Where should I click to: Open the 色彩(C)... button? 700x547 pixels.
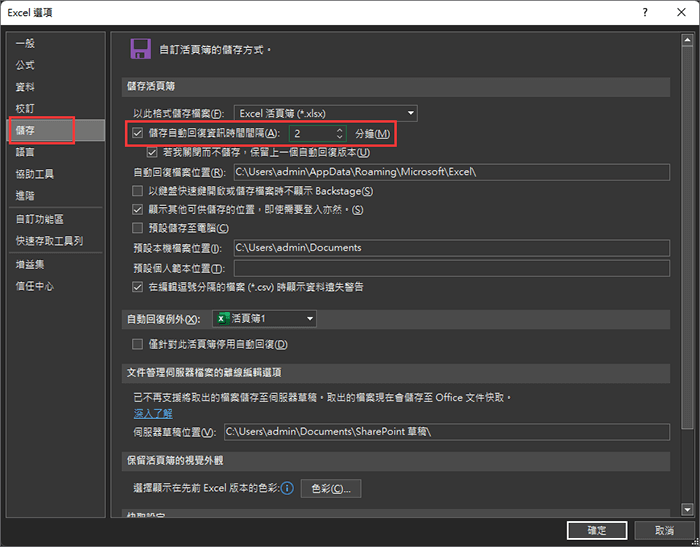[331, 489]
